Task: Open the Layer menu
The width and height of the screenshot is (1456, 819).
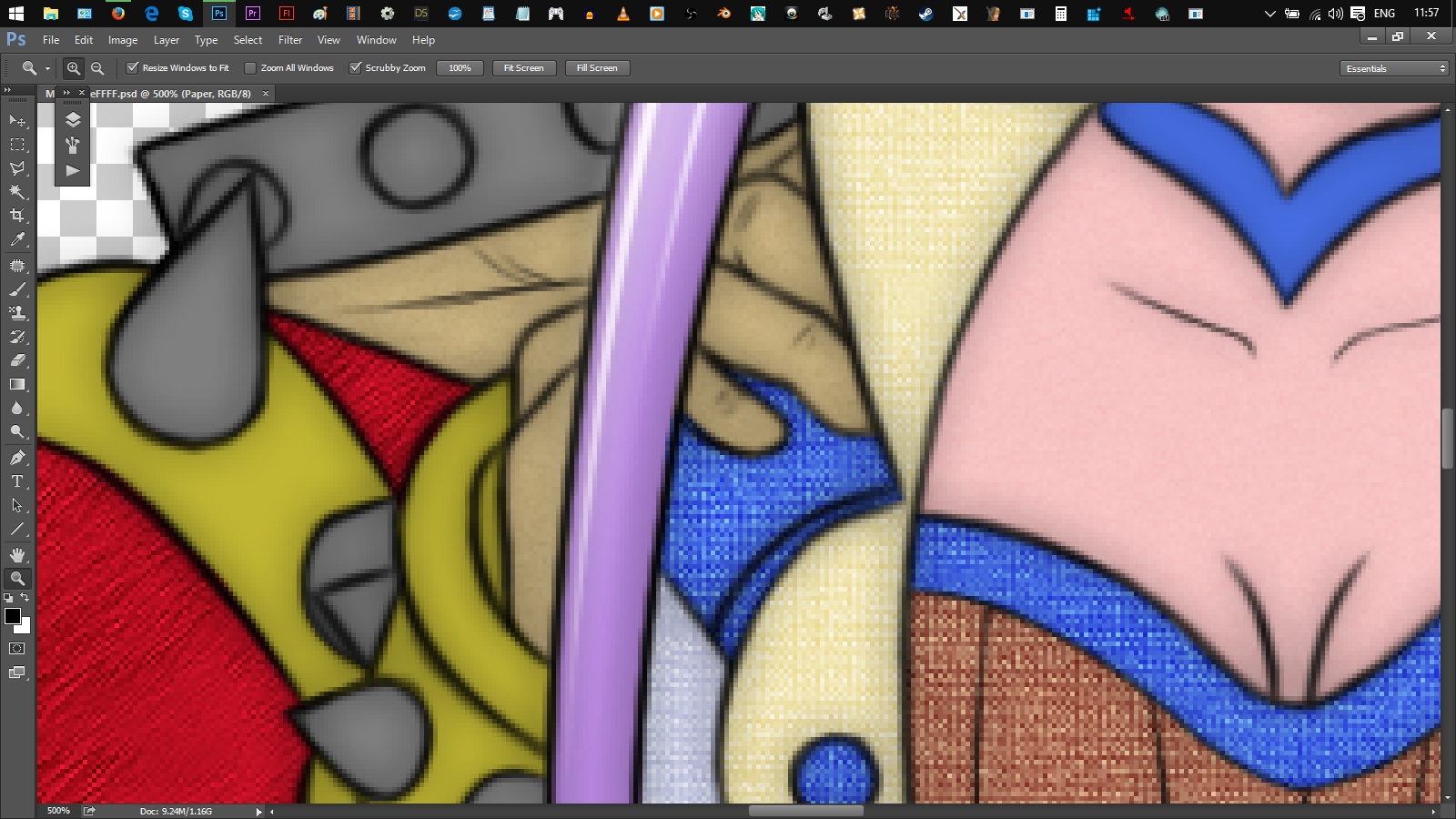Action: click(x=167, y=40)
